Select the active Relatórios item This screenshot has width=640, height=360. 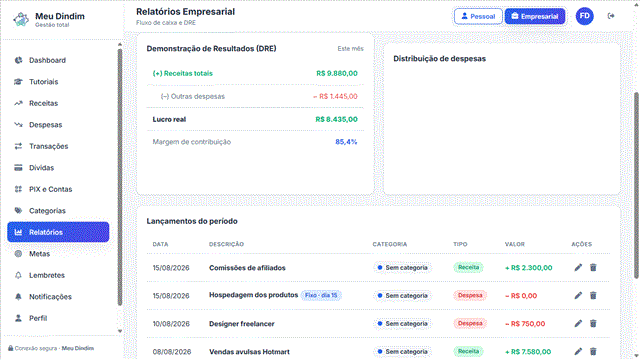[58, 232]
